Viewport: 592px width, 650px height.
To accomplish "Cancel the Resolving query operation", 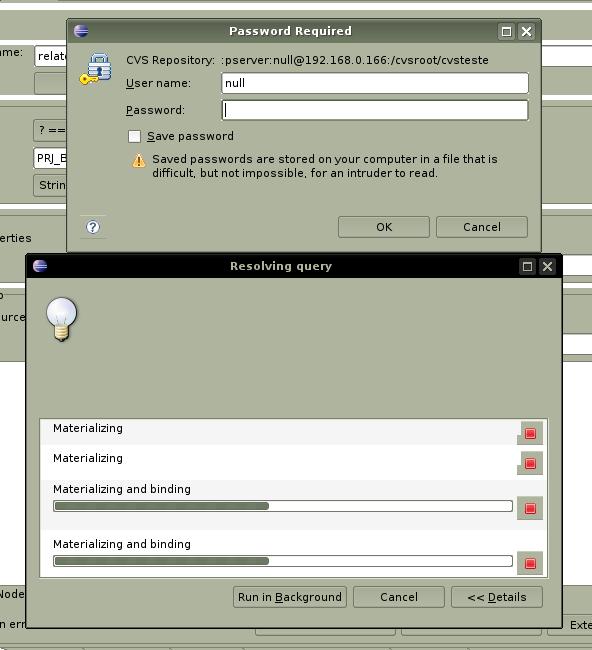I will click(x=399, y=597).
